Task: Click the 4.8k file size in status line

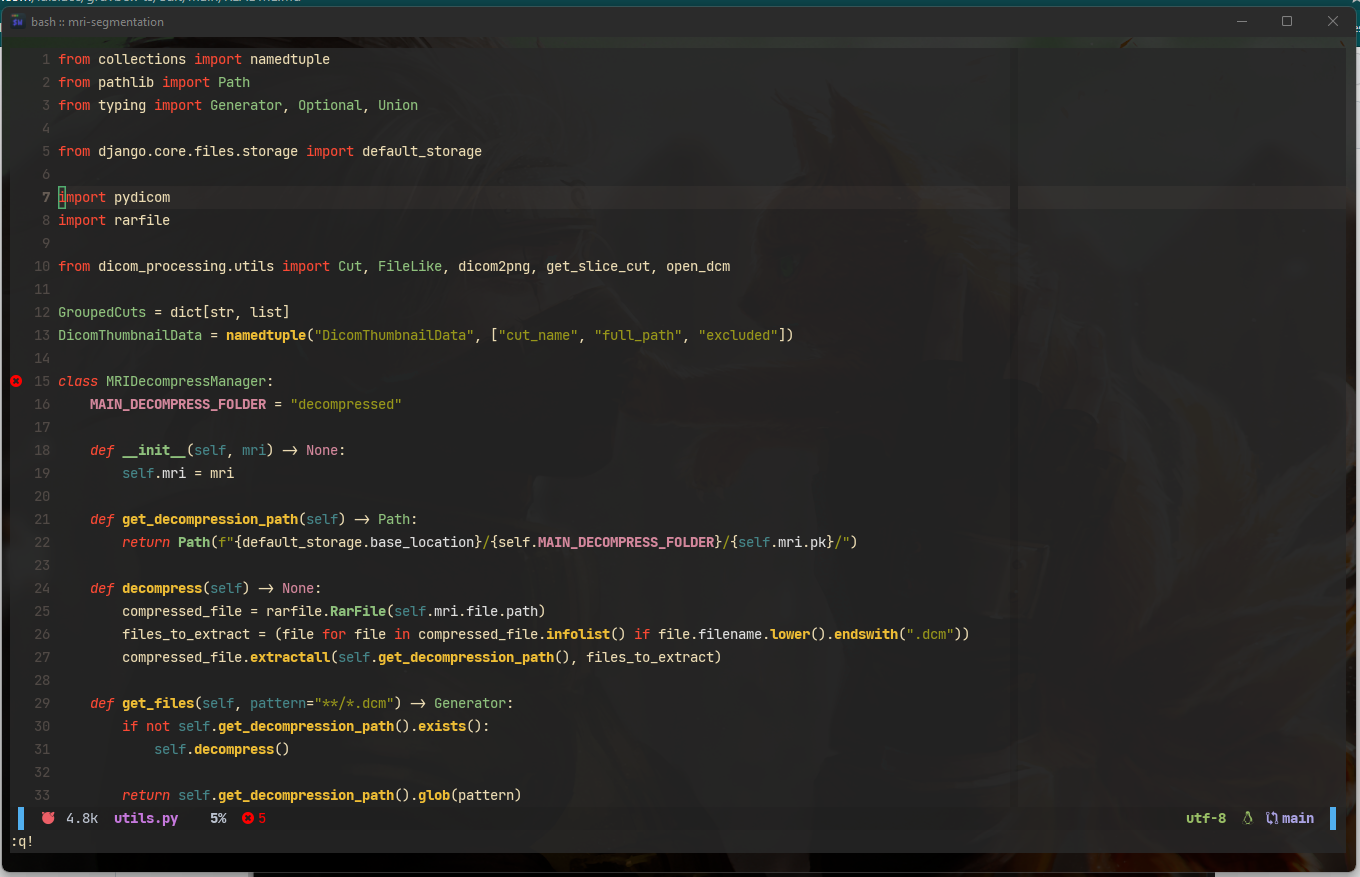Action: coord(82,818)
